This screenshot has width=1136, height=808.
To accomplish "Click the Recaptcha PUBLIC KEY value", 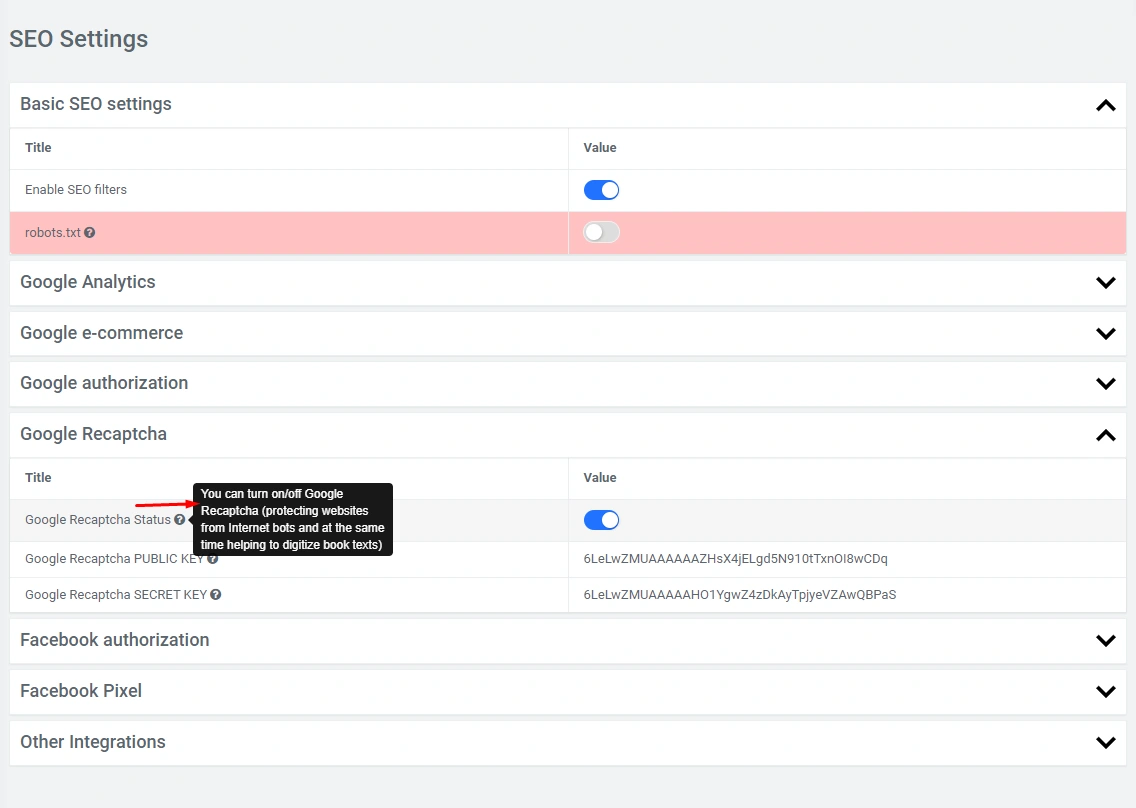I will (x=735, y=559).
